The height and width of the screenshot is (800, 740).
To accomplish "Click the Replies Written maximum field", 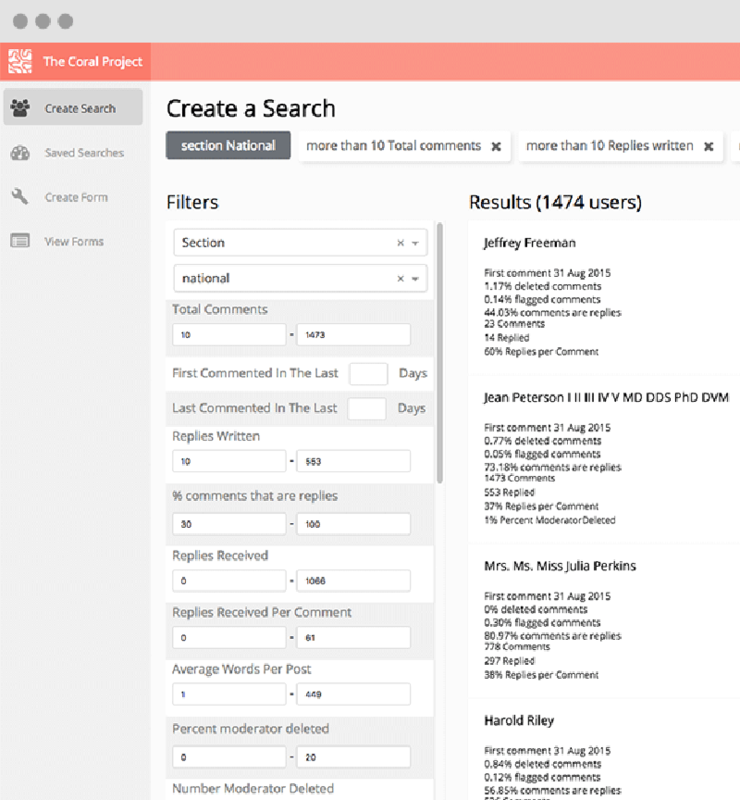I will (353, 461).
